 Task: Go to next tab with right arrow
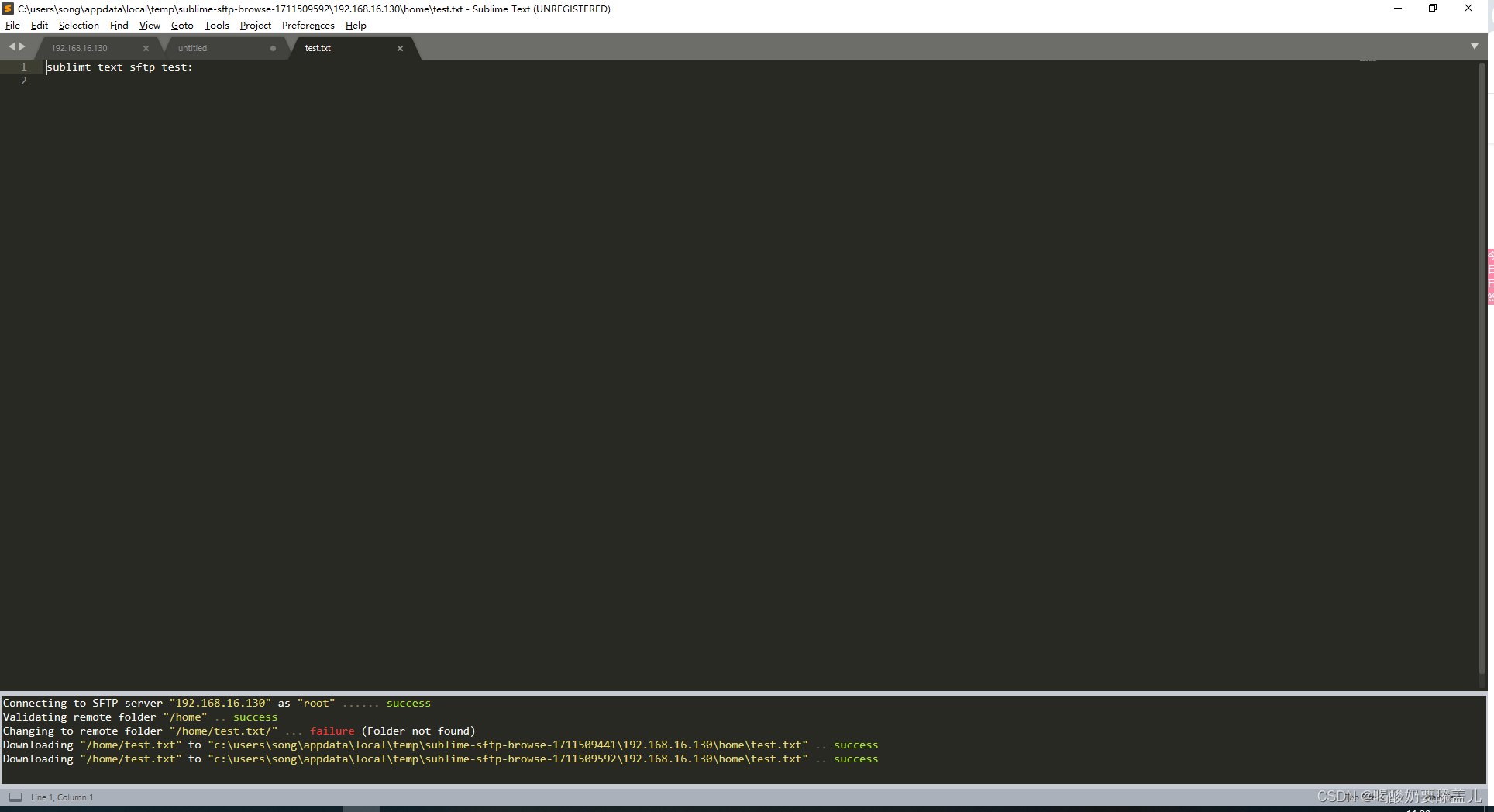pyautogui.click(x=22, y=46)
